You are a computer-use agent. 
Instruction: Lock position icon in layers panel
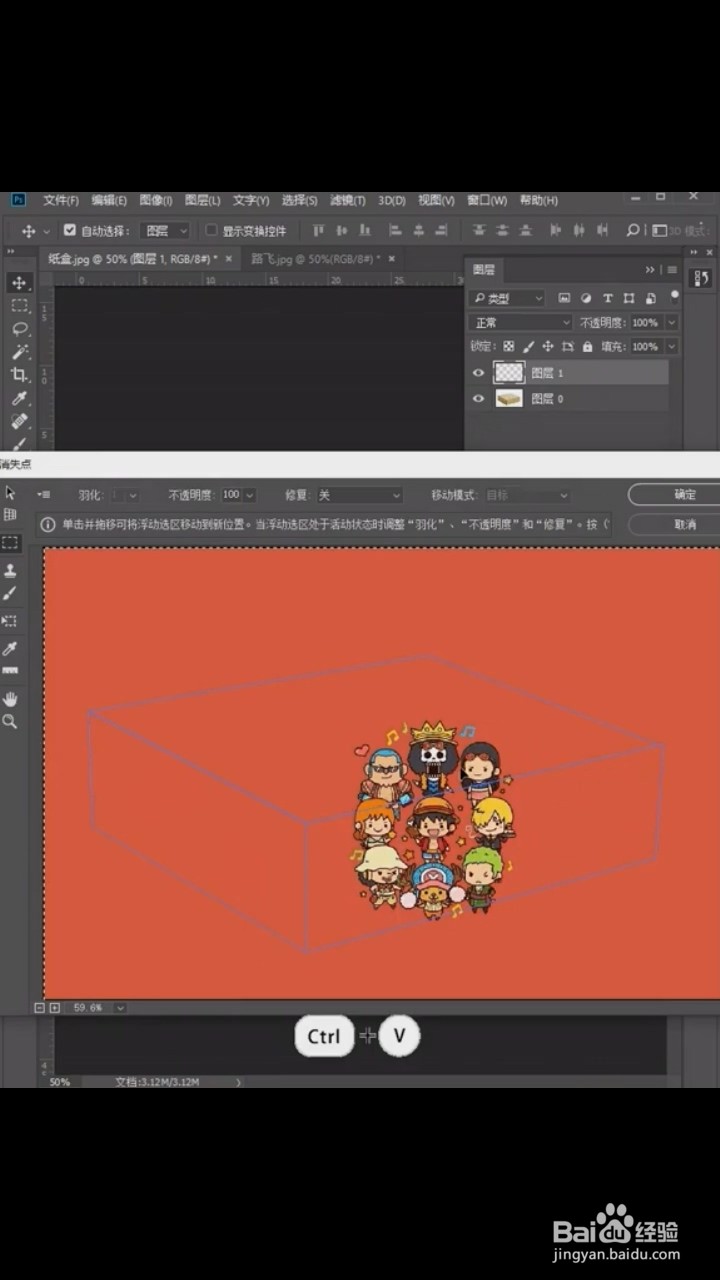548,347
